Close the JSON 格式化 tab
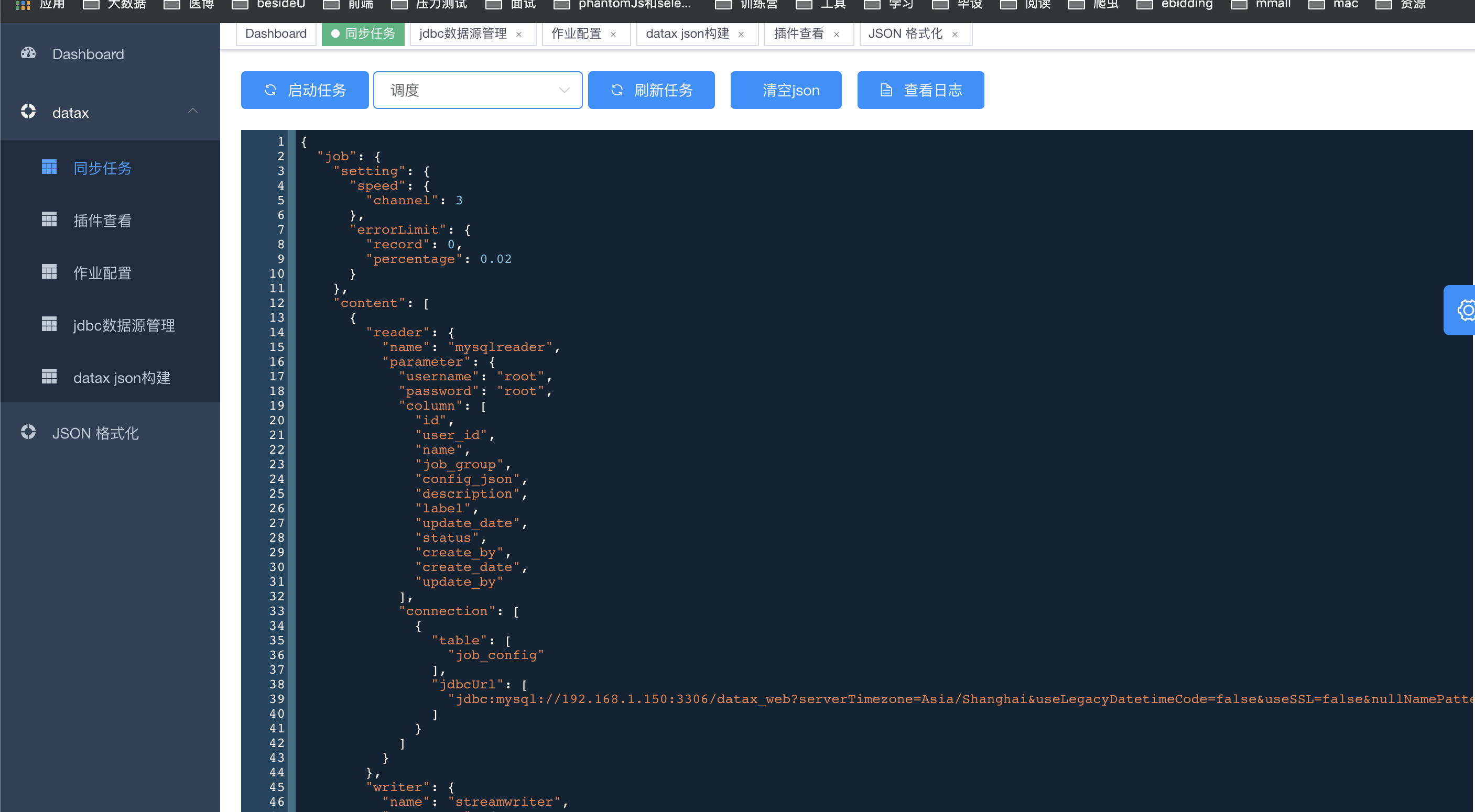 pyautogui.click(x=955, y=35)
